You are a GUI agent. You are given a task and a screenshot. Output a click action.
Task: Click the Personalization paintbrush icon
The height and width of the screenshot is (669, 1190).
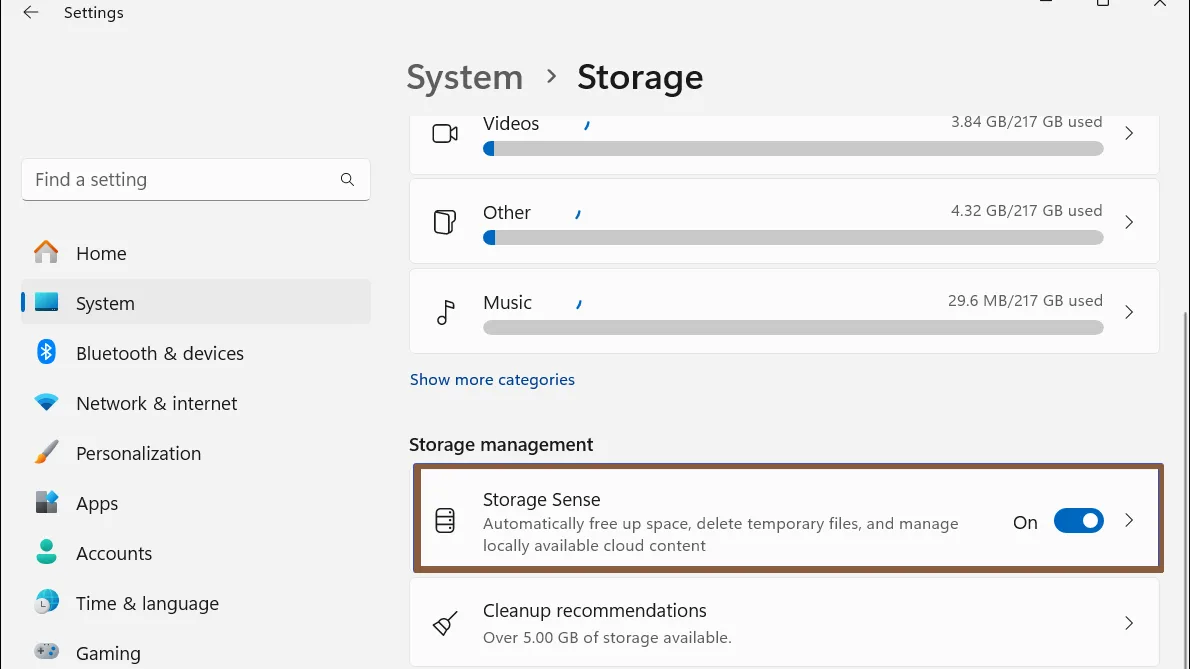tap(46, 452)
